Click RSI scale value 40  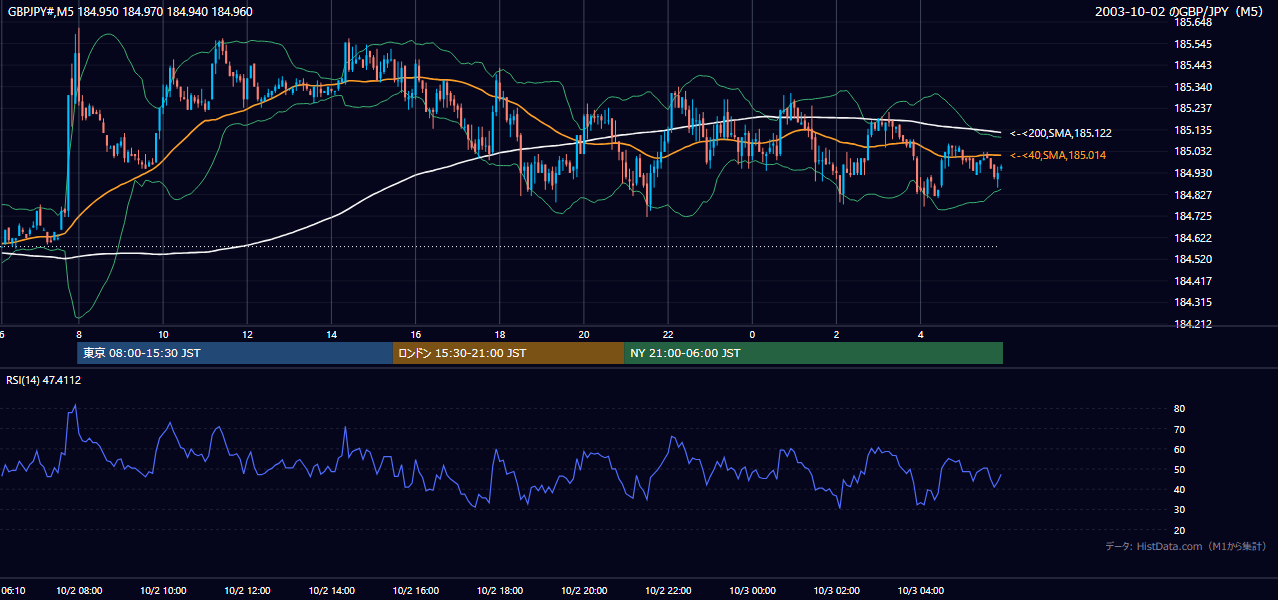click(1180, 489)
